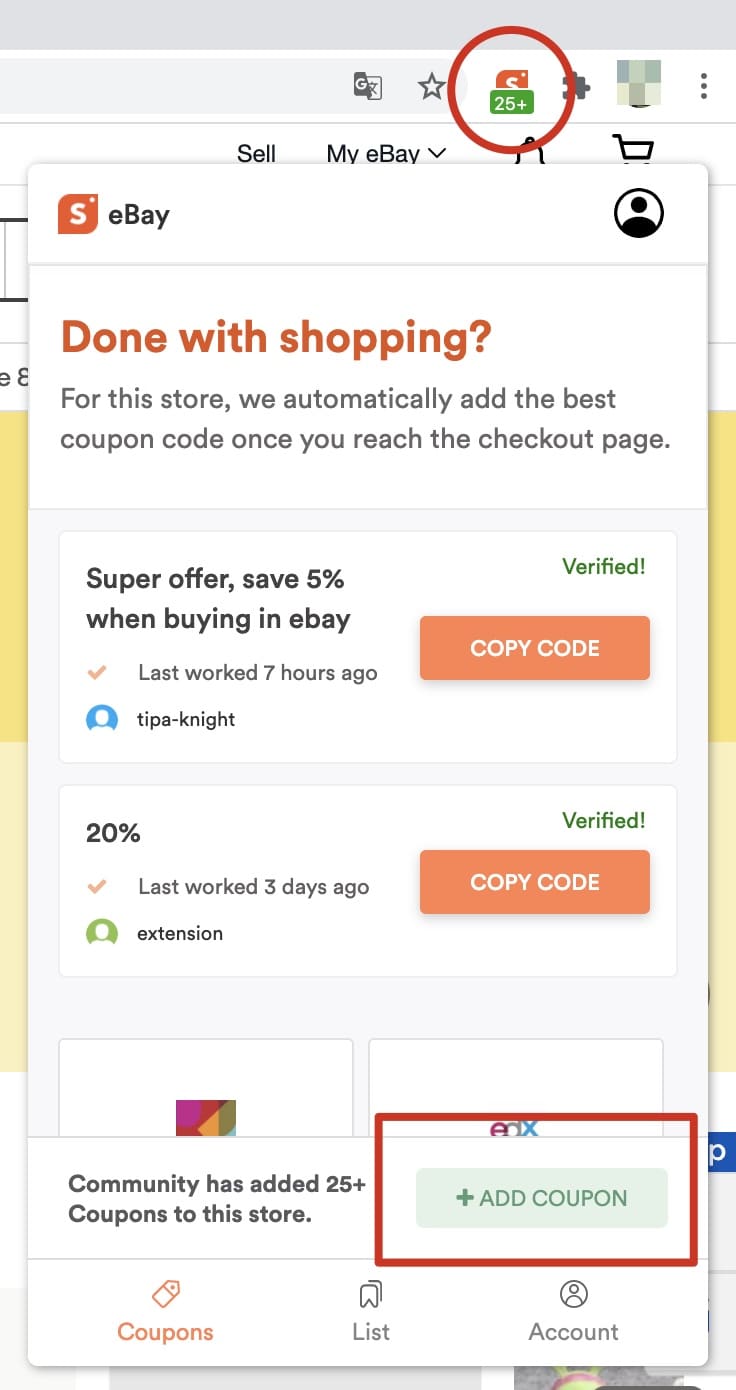Copy the 5% super offer coupon code
The image size is (736, 1390).
(x=534, y=648)
